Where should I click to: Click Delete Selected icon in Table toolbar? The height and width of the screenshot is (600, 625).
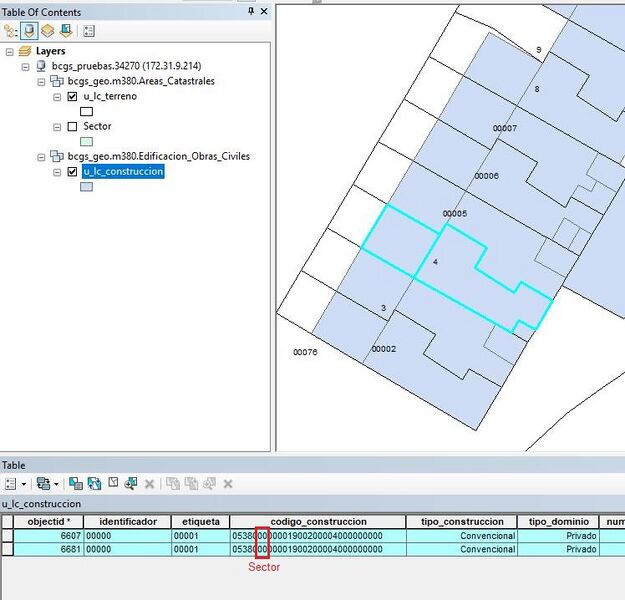(149, 484)
